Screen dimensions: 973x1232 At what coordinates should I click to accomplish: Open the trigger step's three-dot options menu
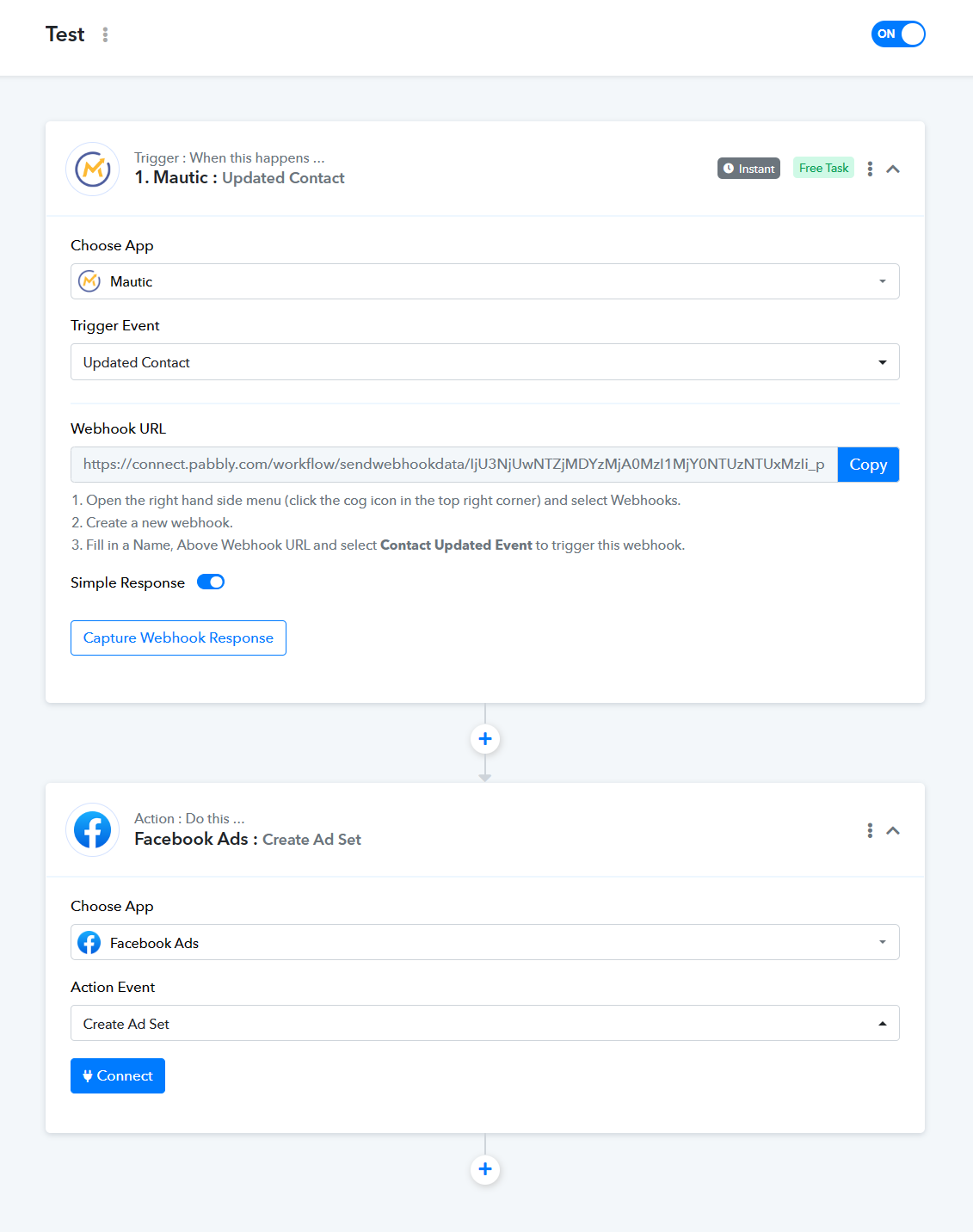pos(870,169)
